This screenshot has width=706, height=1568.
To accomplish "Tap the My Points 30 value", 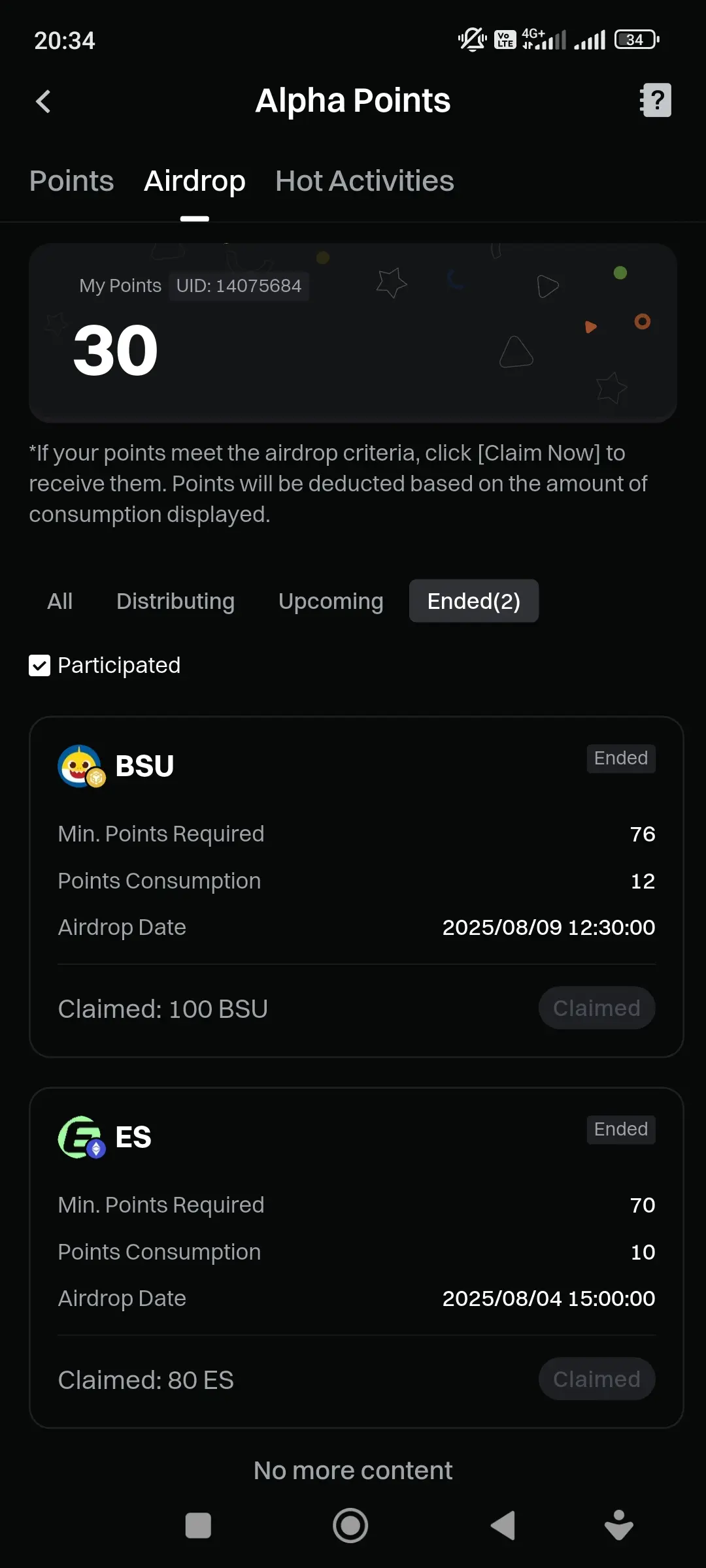I will [x=116, y=351].
